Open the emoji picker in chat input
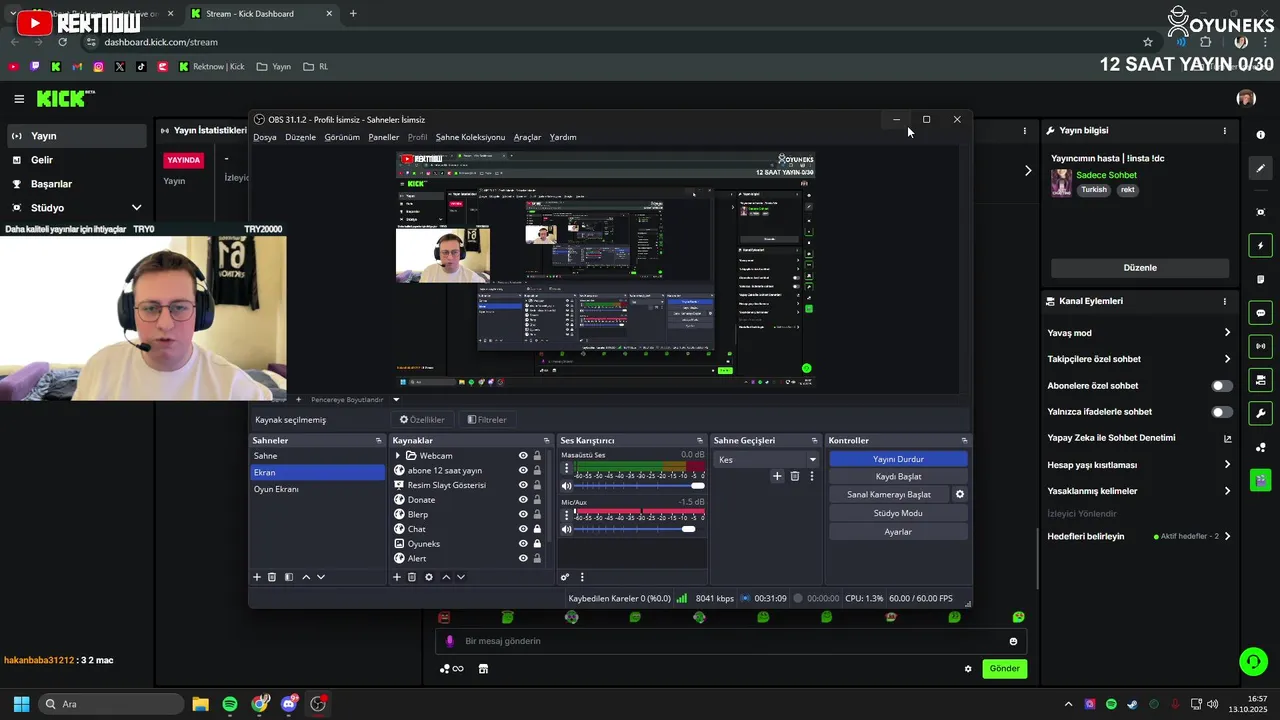The width and height of the screenshot is (1280, 720). tap(1013, 642)
